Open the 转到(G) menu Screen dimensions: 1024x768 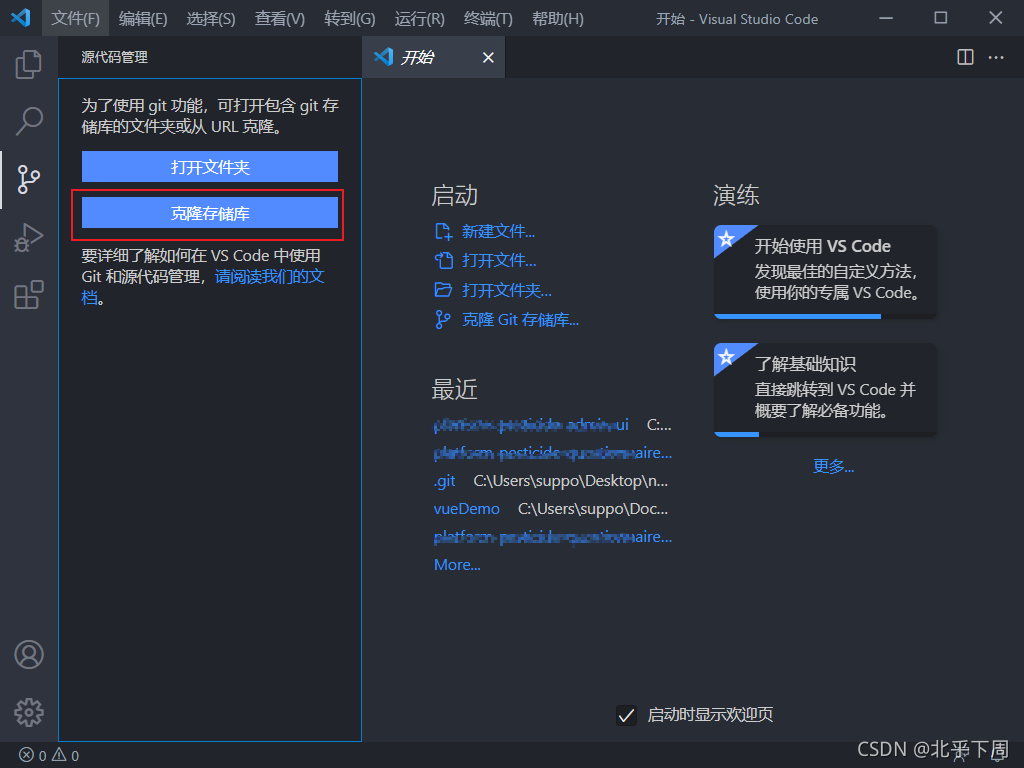coord(349,18)
